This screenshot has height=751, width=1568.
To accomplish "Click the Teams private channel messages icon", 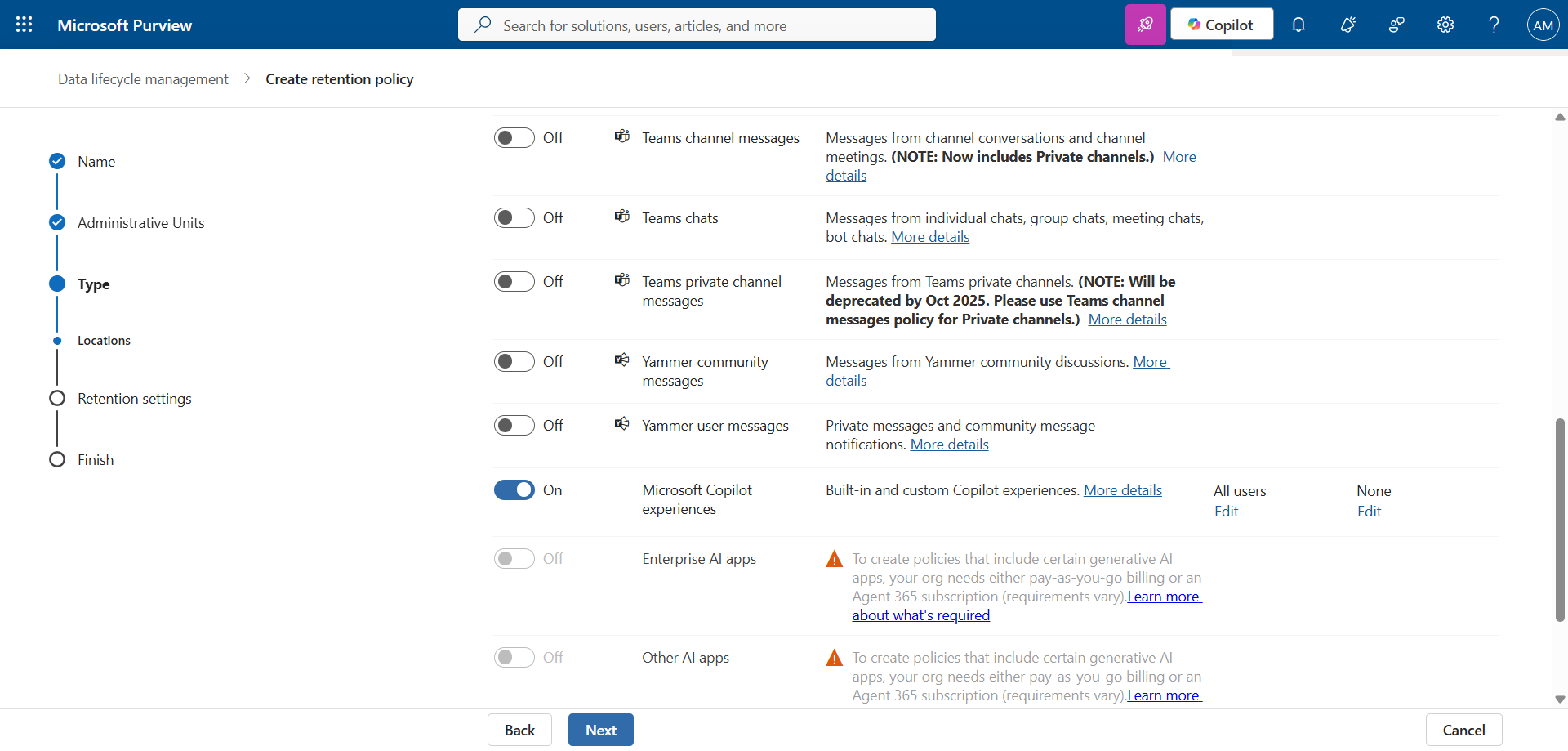I will pyautogui.click(x=622, y=280).
